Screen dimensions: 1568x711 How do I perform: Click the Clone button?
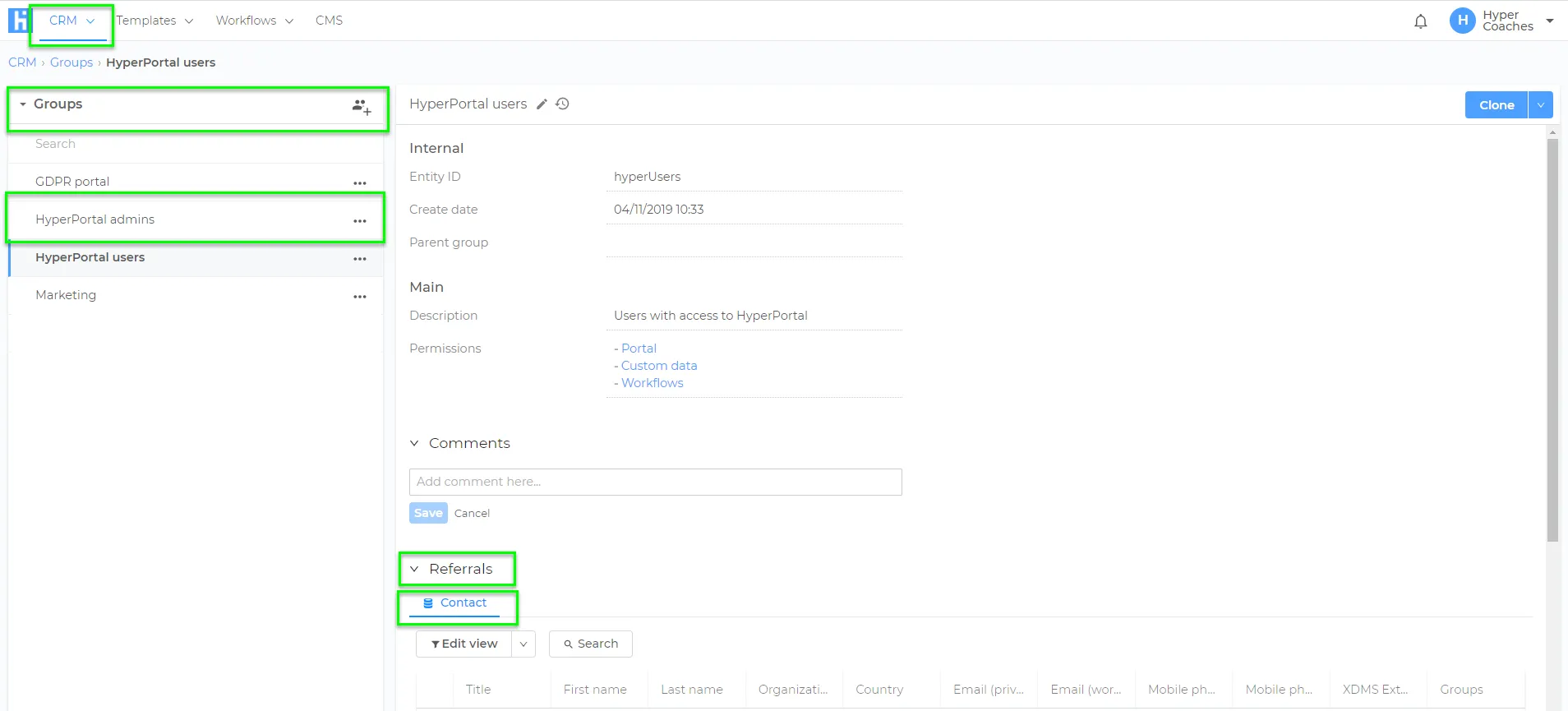[x=1497, y=105]
